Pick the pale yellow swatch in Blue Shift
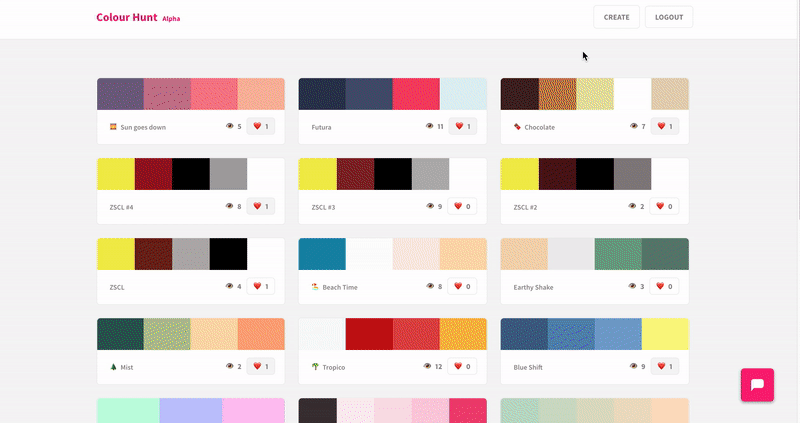 click(x=665, y=334)
